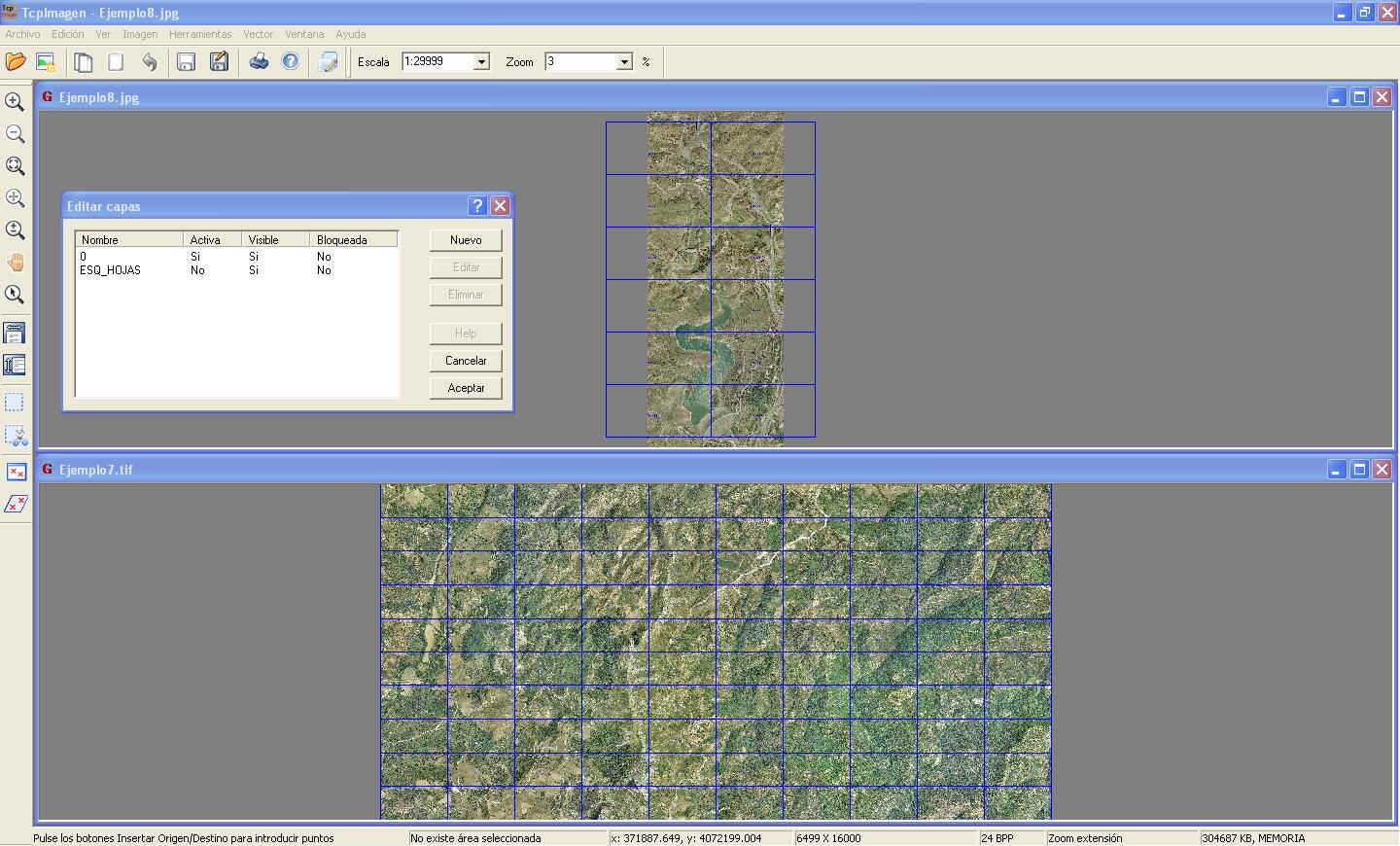Viewport: 1400px width, 846px height.
Task: Select the zoom in magnifier tool
Action: pyautogui.click(x=15, y=102)
